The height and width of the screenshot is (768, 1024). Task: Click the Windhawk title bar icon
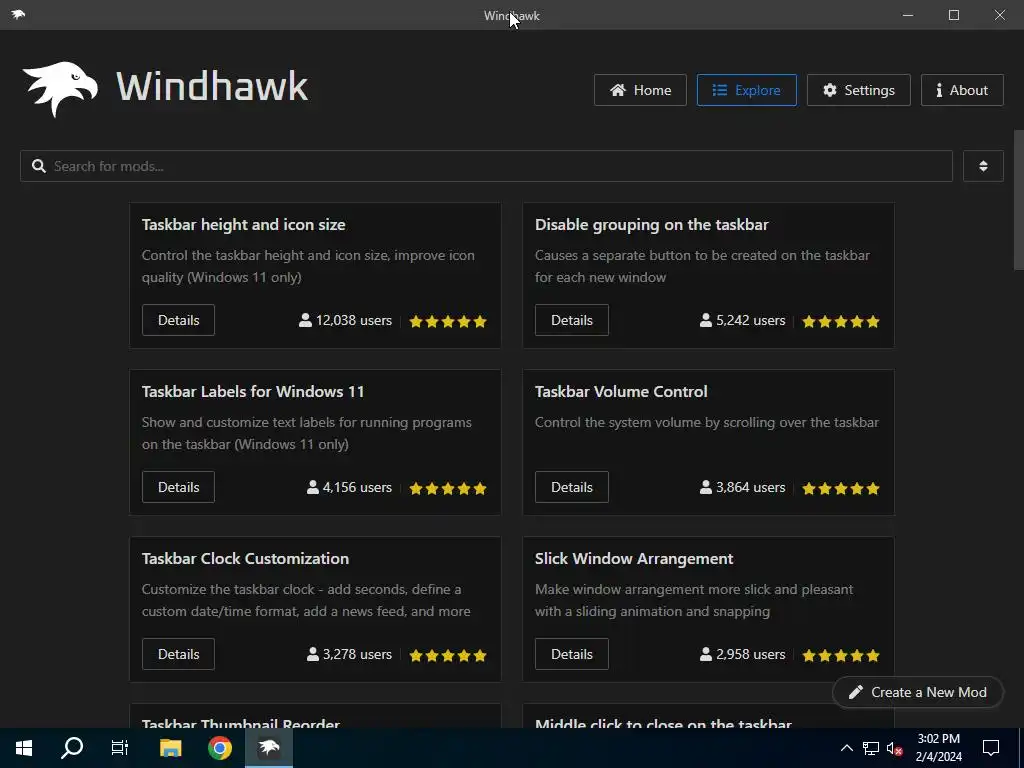tap(18, 14)
